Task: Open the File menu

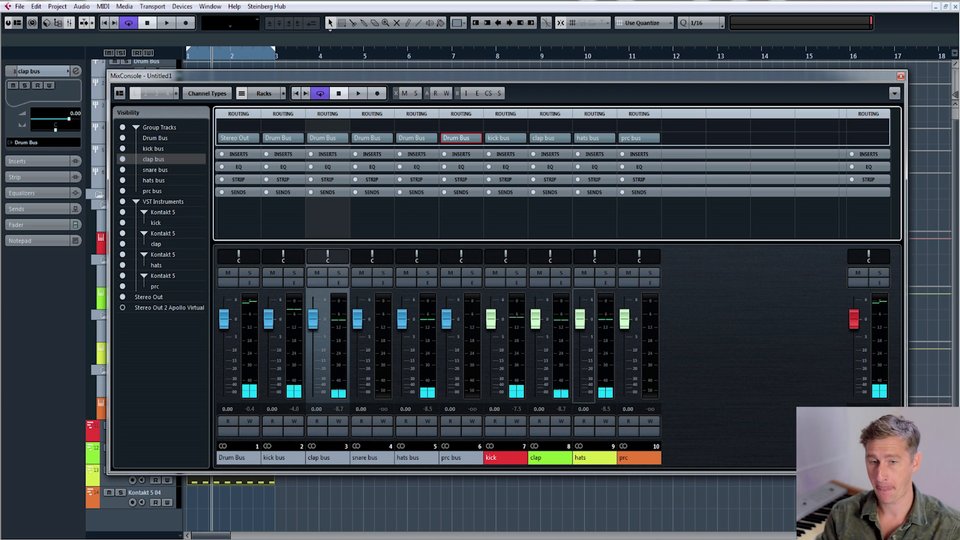Action: click(20, 6)
